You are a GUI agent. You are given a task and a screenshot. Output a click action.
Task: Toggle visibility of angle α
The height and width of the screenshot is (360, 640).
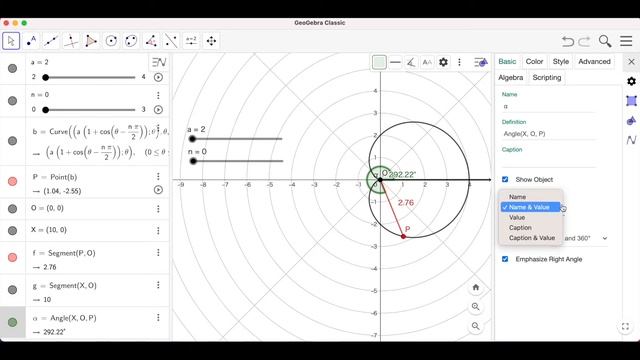pos(13,322)
